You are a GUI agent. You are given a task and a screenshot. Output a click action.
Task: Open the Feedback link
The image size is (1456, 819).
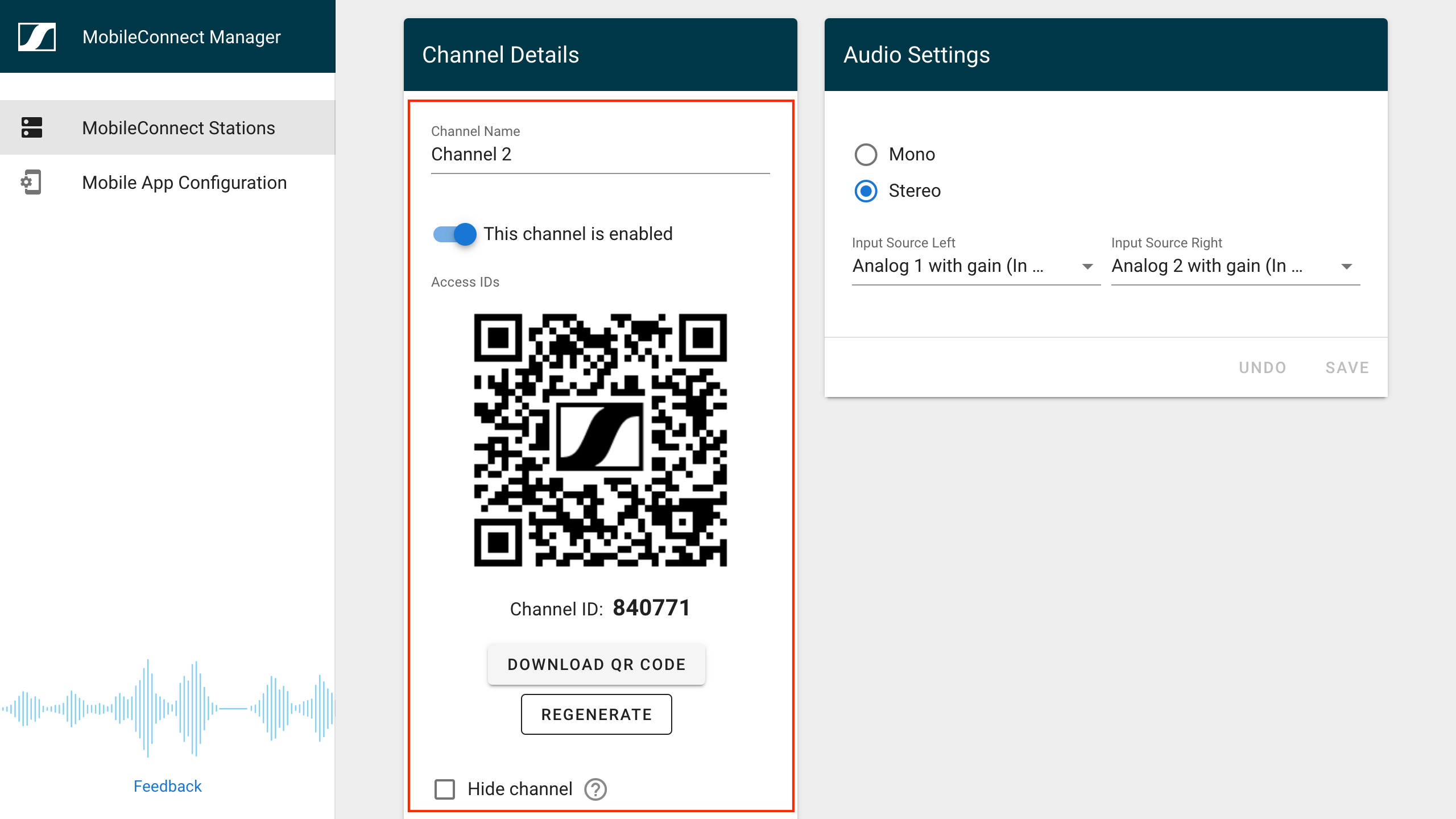[168, 786]
